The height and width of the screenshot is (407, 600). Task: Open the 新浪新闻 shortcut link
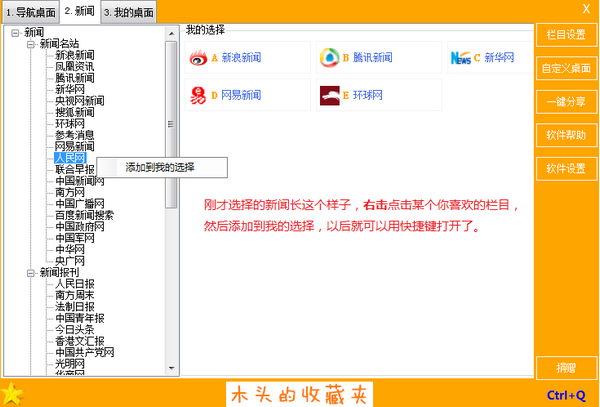pyautogui.click(x=241, y=58)
